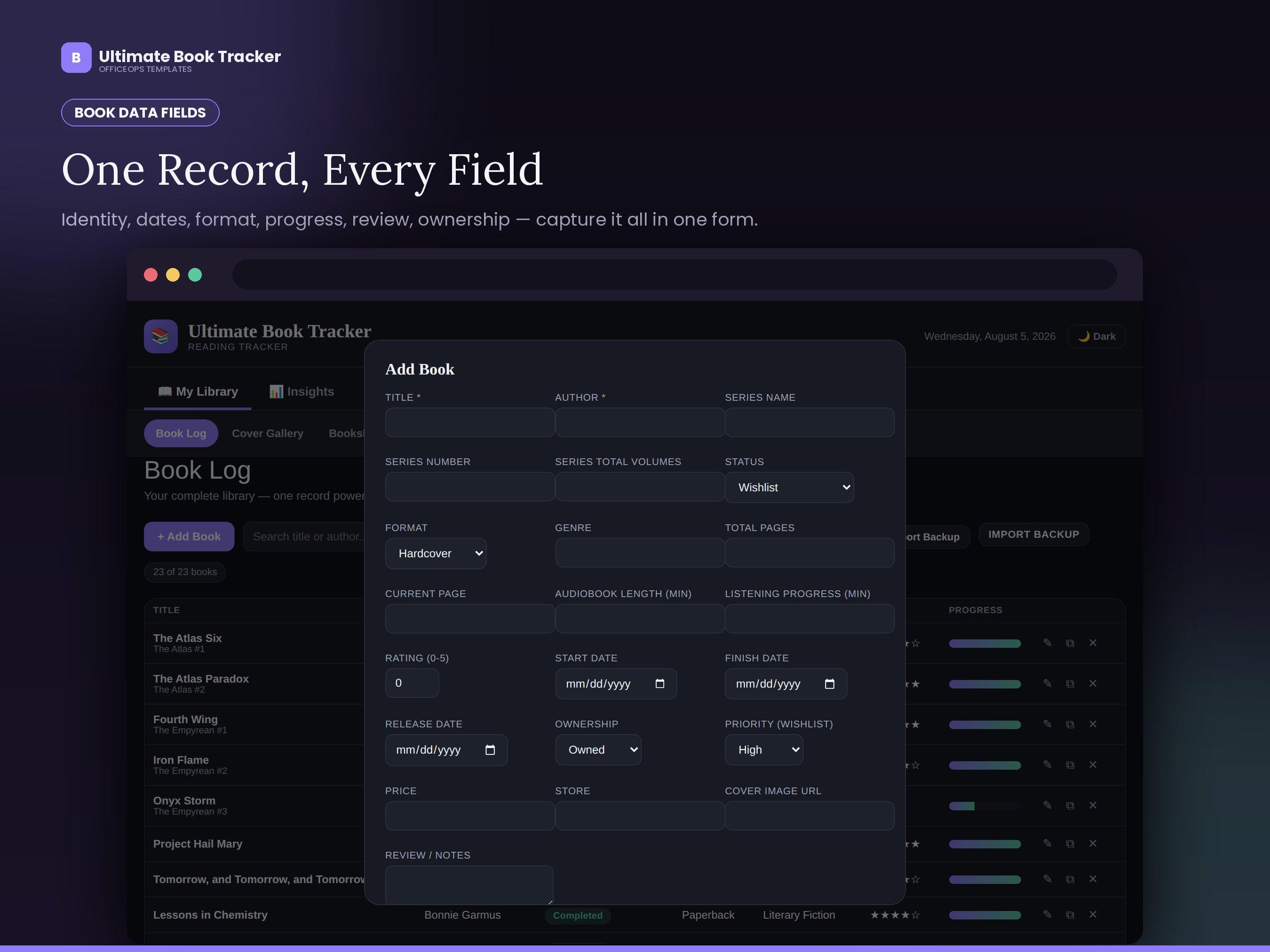Click the Rating (0-5) number field
The image size is (1270, 952).
(x=412, y=683)
